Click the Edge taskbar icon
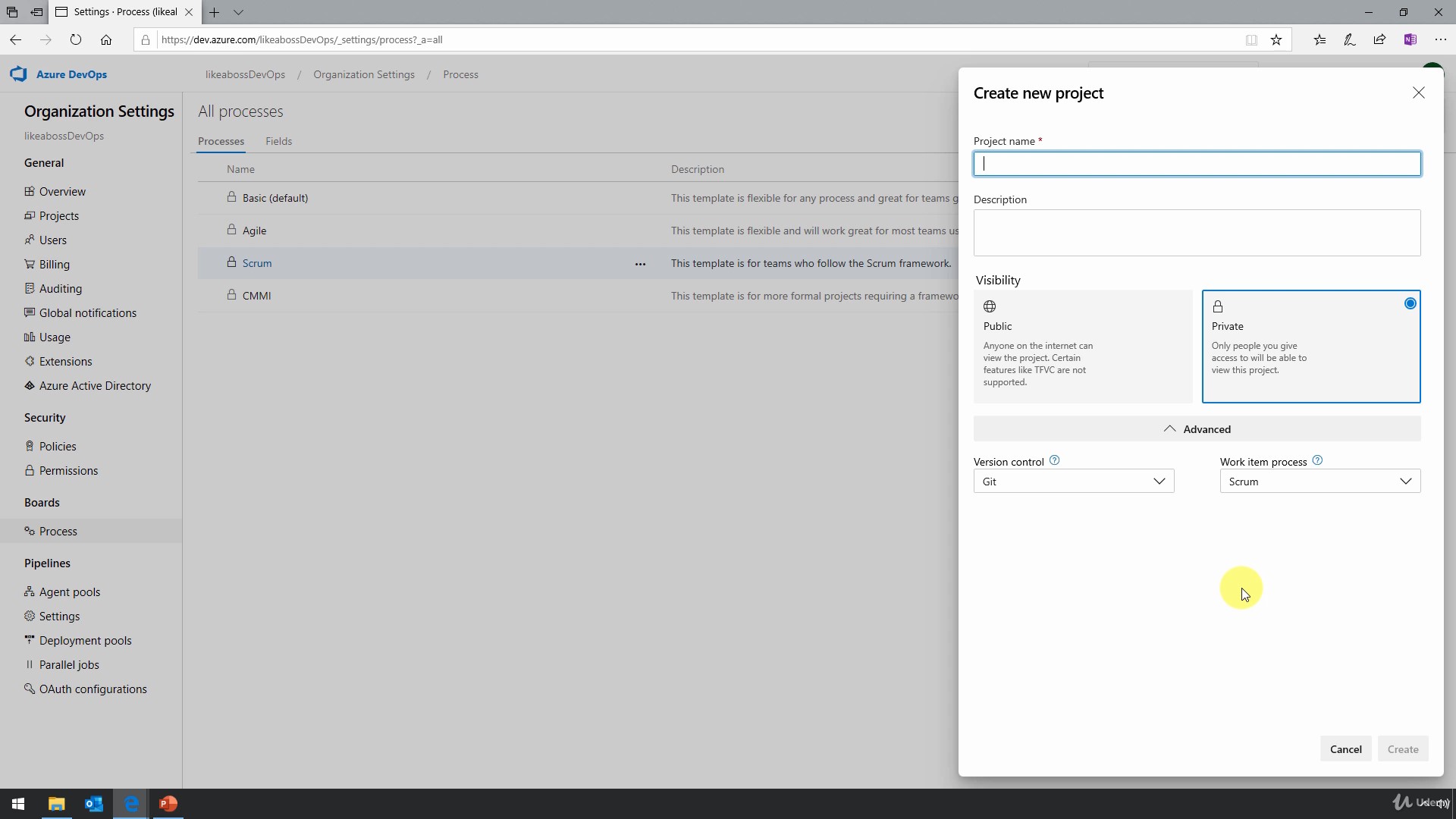1456x819 pixels. 131,804
